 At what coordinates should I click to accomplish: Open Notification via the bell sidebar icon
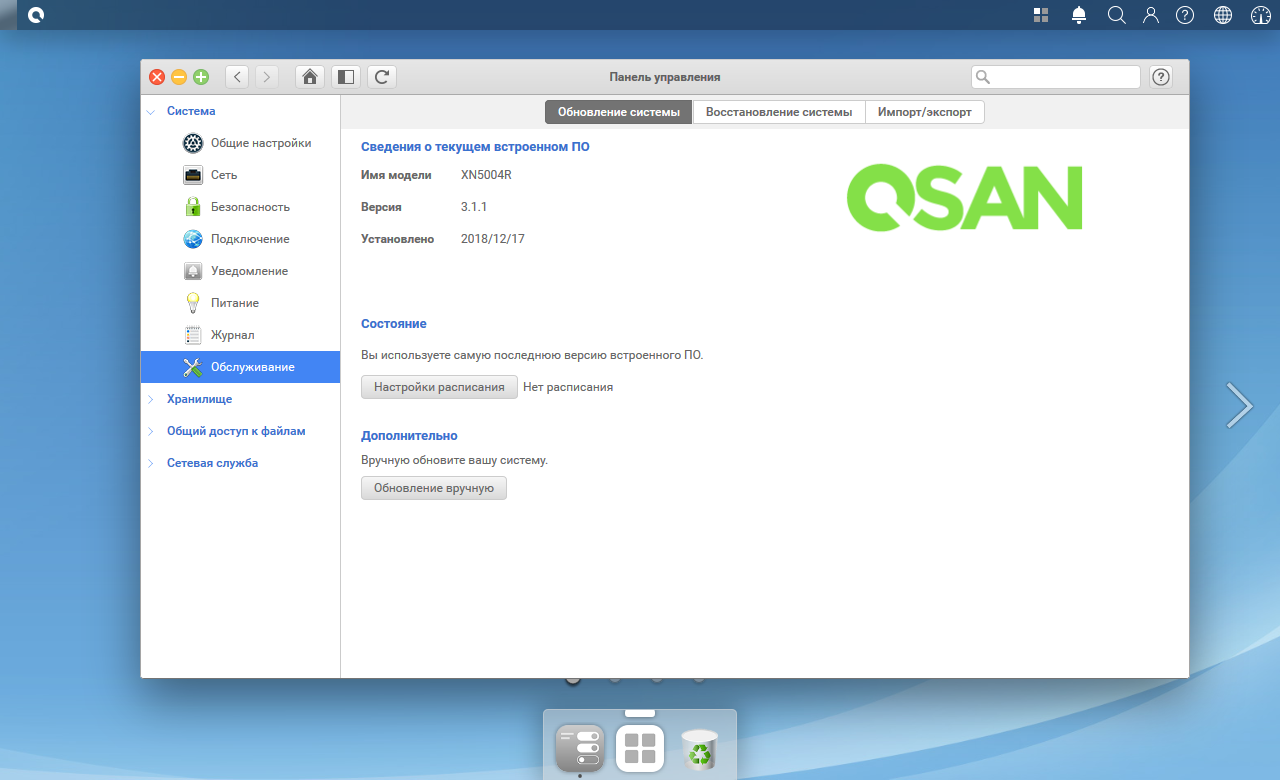click(x=193, y=271)
